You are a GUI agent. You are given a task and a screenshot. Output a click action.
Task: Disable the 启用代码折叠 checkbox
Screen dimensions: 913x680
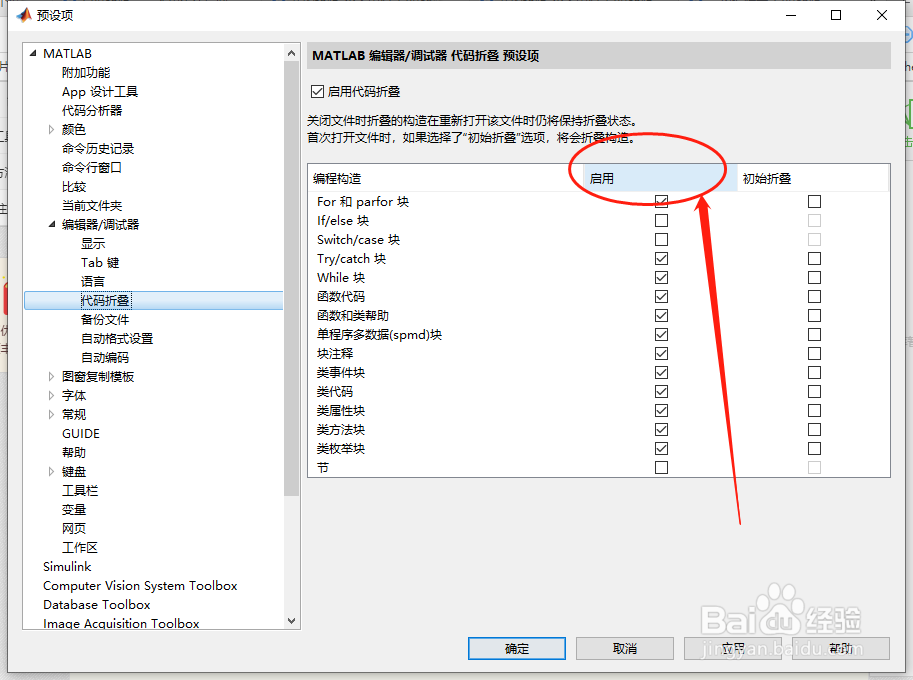316,89
